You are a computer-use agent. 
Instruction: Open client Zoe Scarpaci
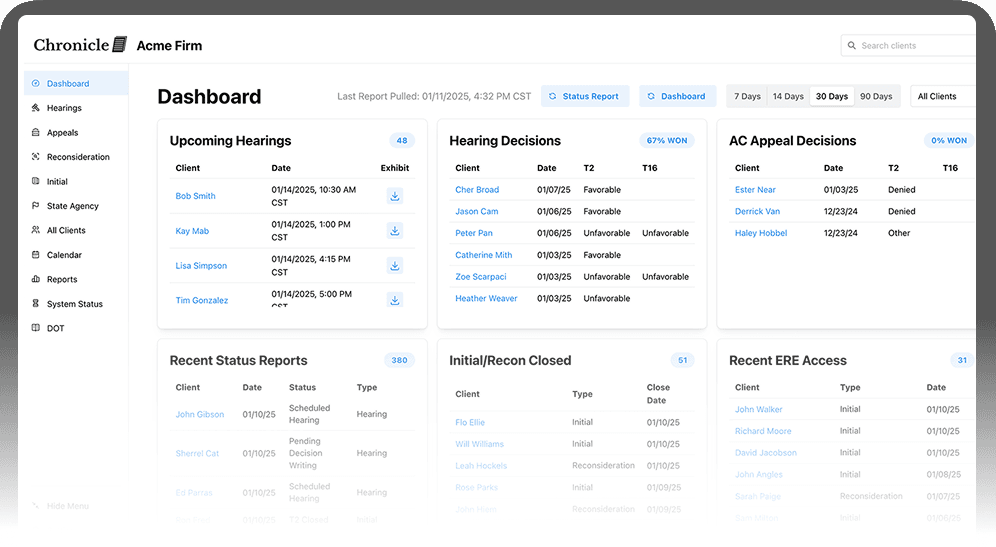[x=481, y=276]
